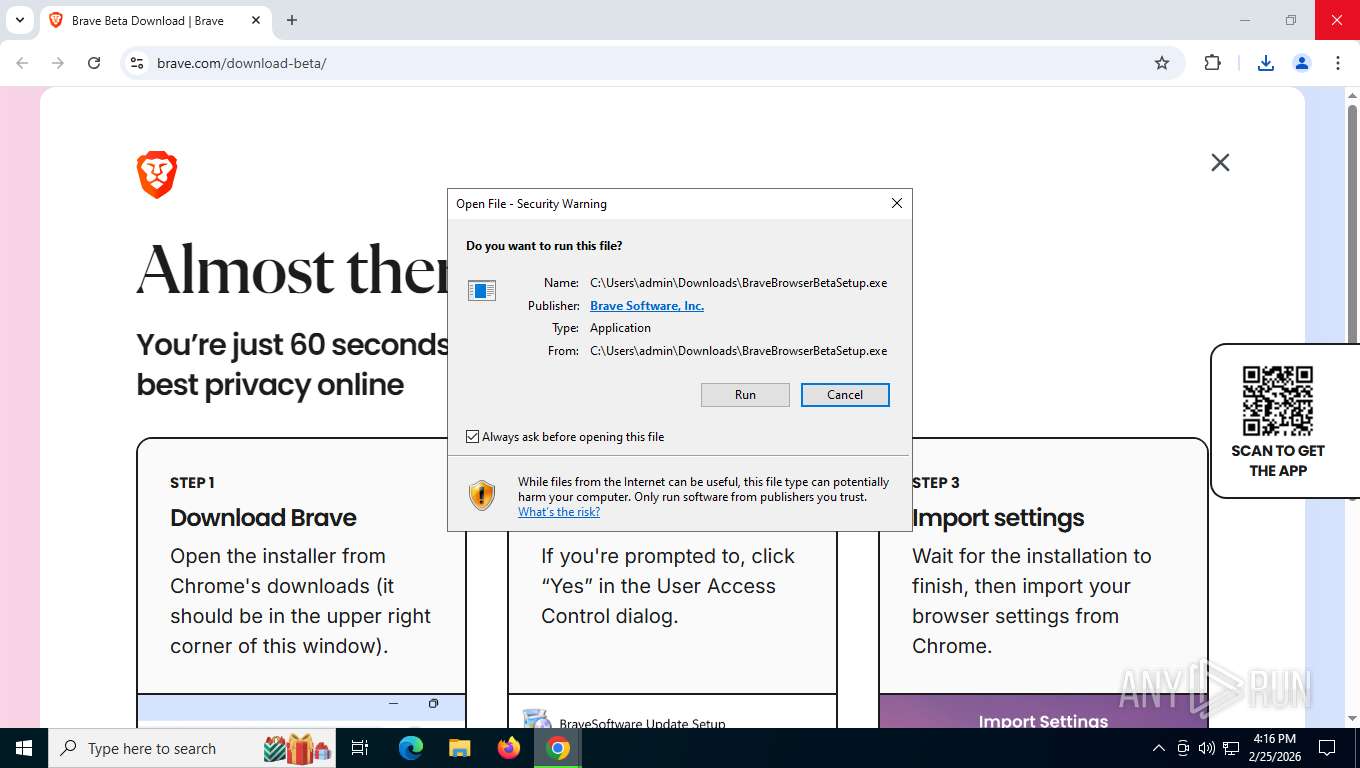Reload the Brave download page
The width and height of the screenshot is (1360, 768).
point(94,63)
